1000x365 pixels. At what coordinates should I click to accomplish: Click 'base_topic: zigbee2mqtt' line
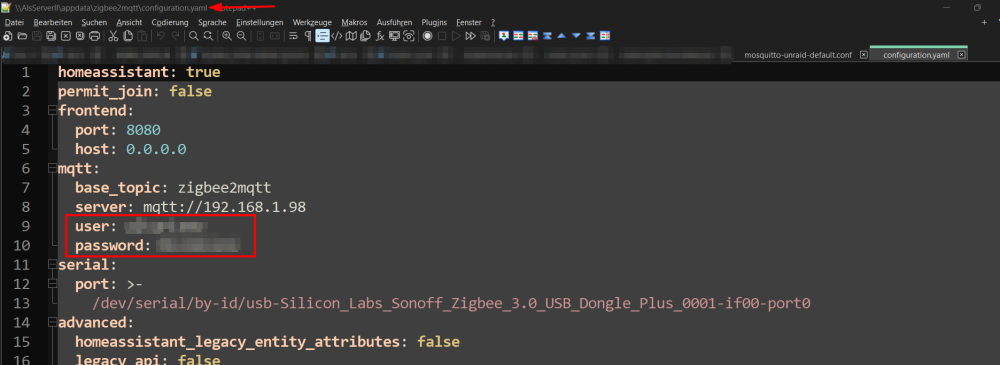pos(173,188)
